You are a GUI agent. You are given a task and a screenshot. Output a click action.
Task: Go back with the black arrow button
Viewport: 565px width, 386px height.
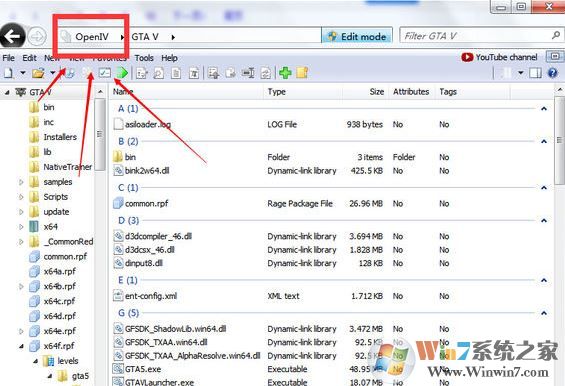13,36
